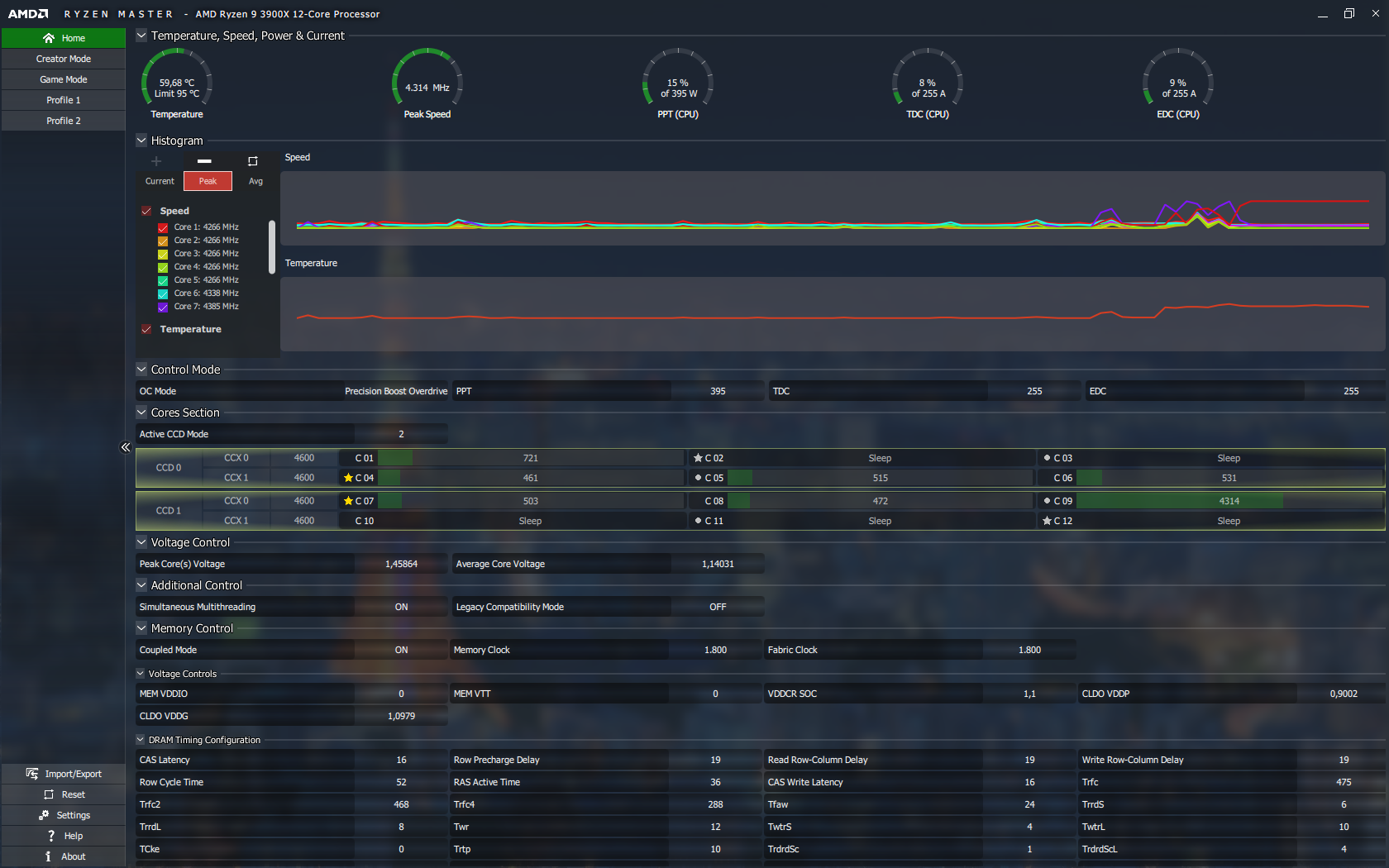Image resolution: width=1389 pixels, height=868 pixels.
Task: Click the C 09 usage bar showing 4314
Action: [x=1229, y=501]
